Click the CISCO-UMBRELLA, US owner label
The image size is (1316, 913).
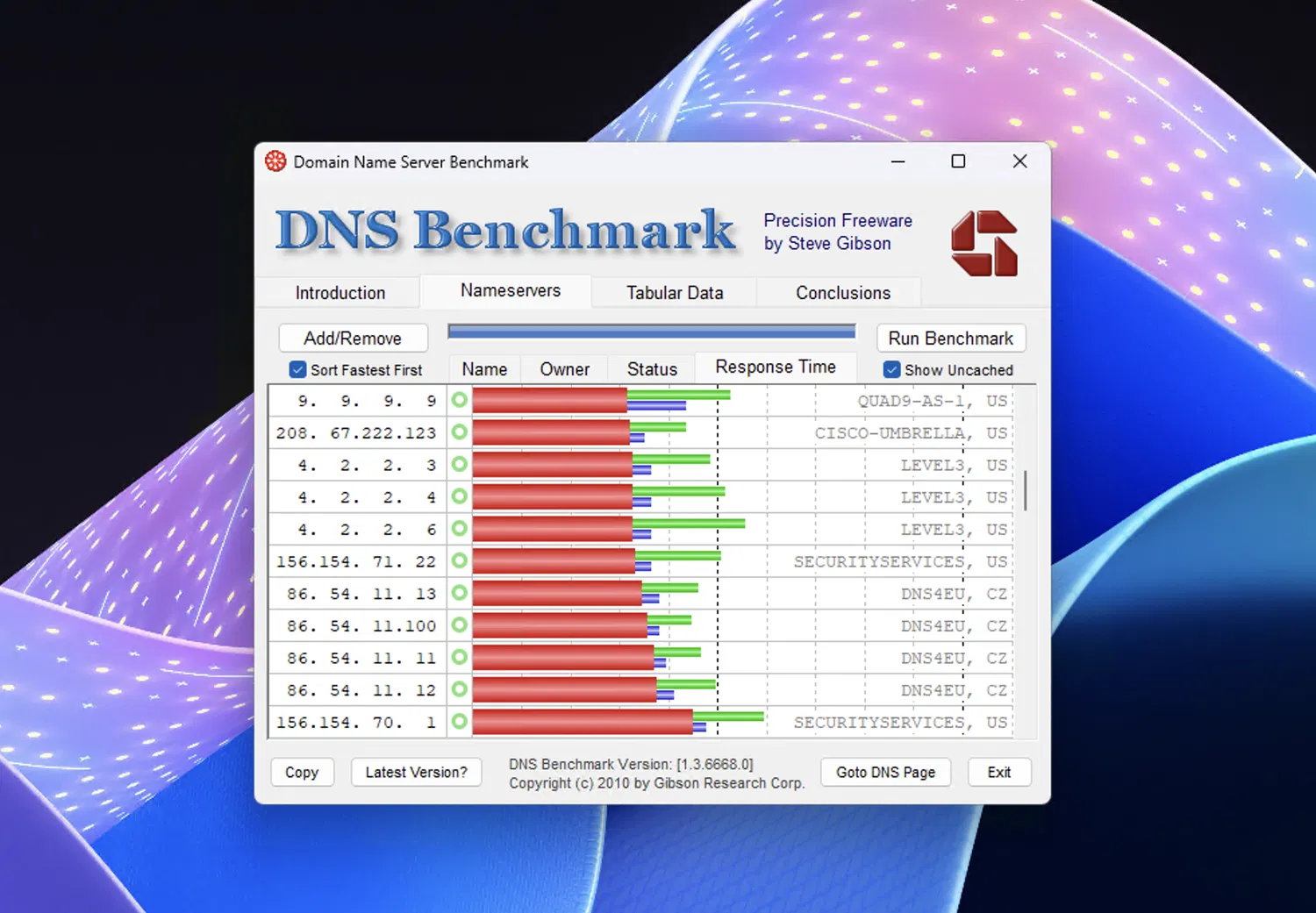[912, 433]
